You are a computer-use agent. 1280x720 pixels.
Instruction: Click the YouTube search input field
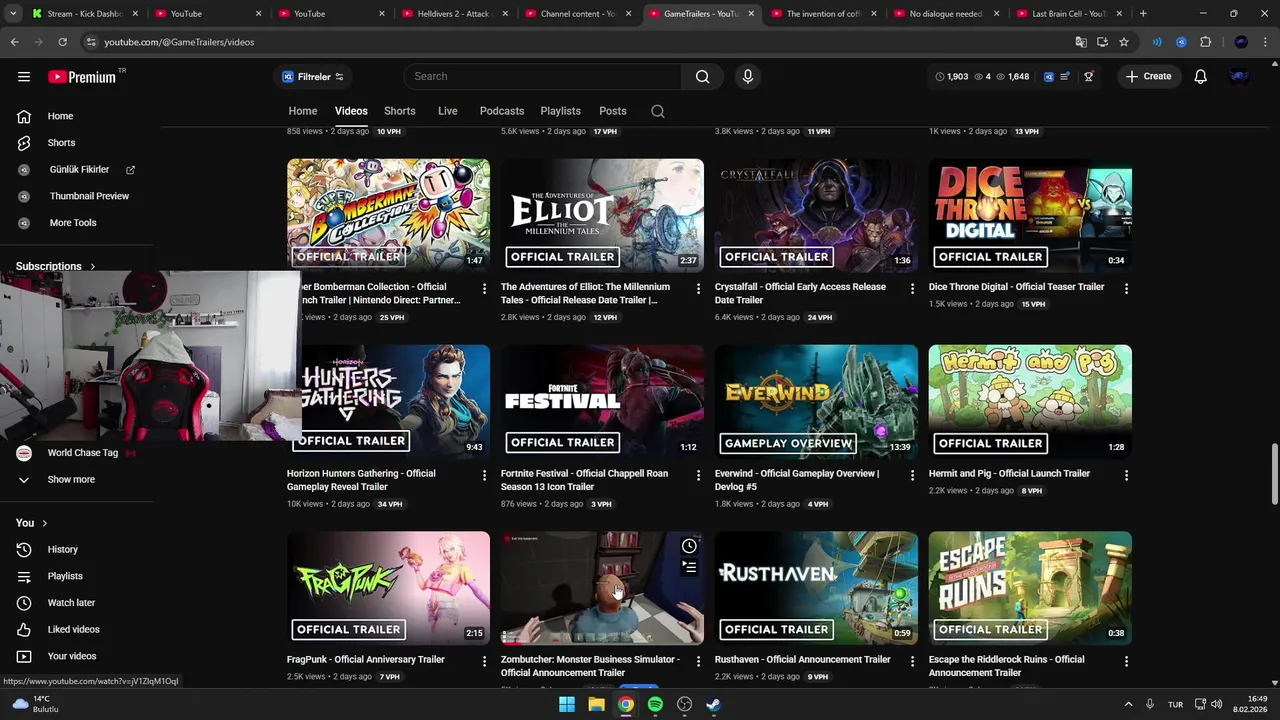(x=543, y=76)
